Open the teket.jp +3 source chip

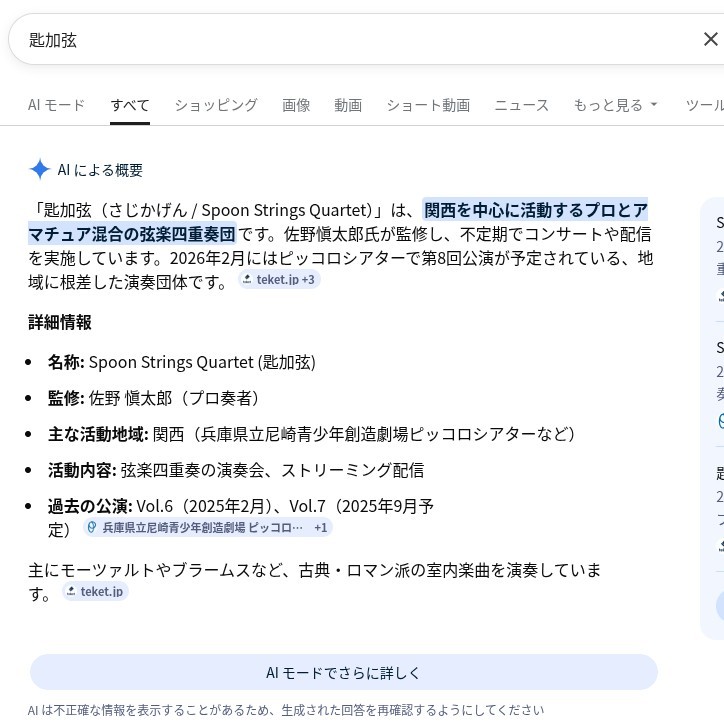[x=279, y=280]
